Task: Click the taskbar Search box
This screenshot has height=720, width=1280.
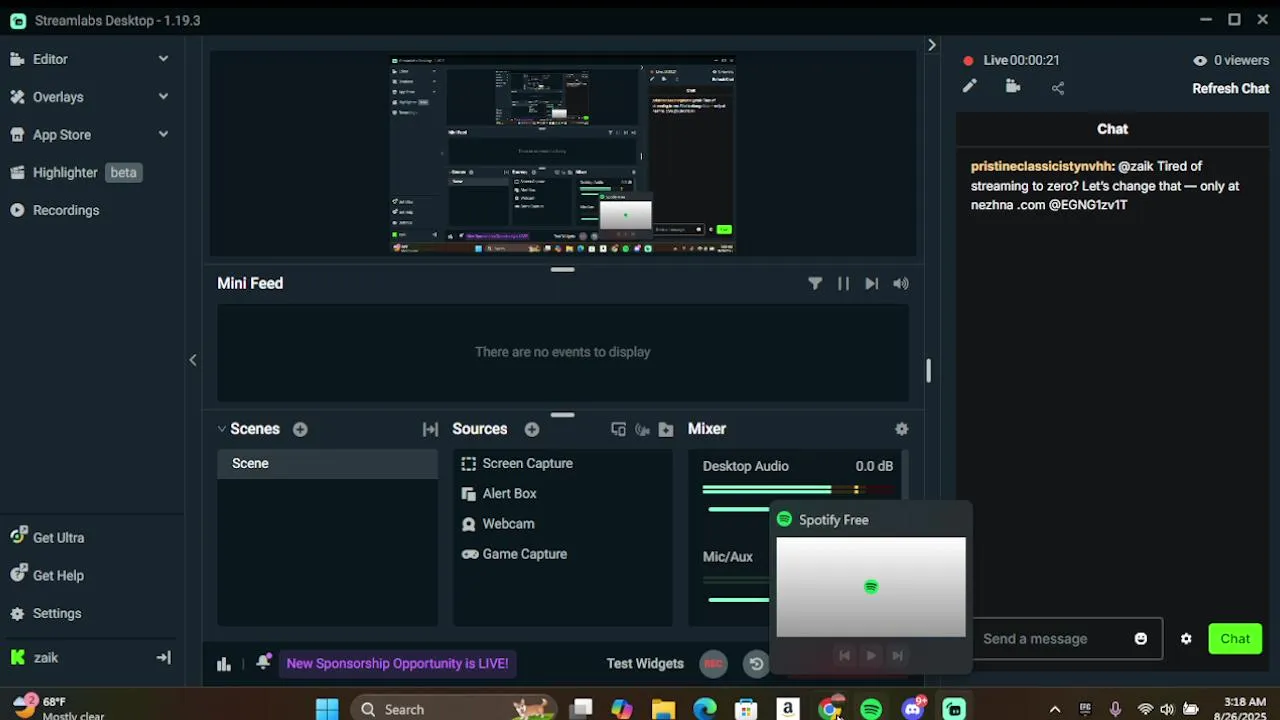Action: pyautogui.click(x=454, y=709)
